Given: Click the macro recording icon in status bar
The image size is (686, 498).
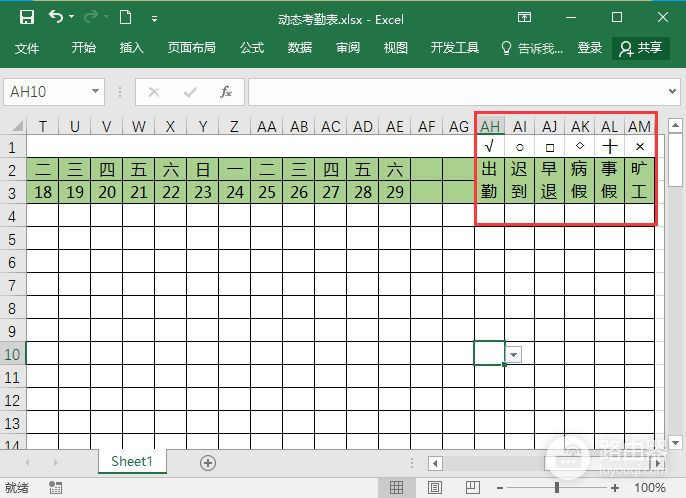Looking at the screenshot, I should (x=56, y=487).
